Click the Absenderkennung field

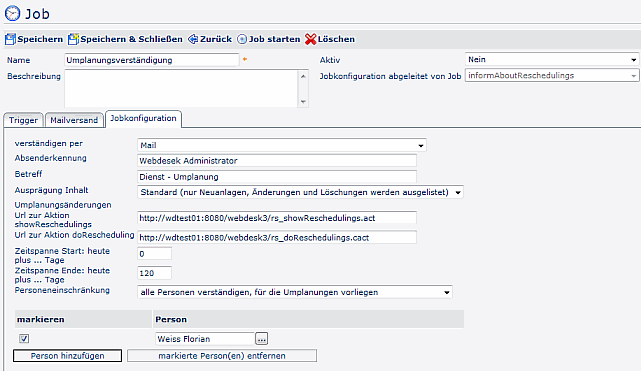[277, 161]
